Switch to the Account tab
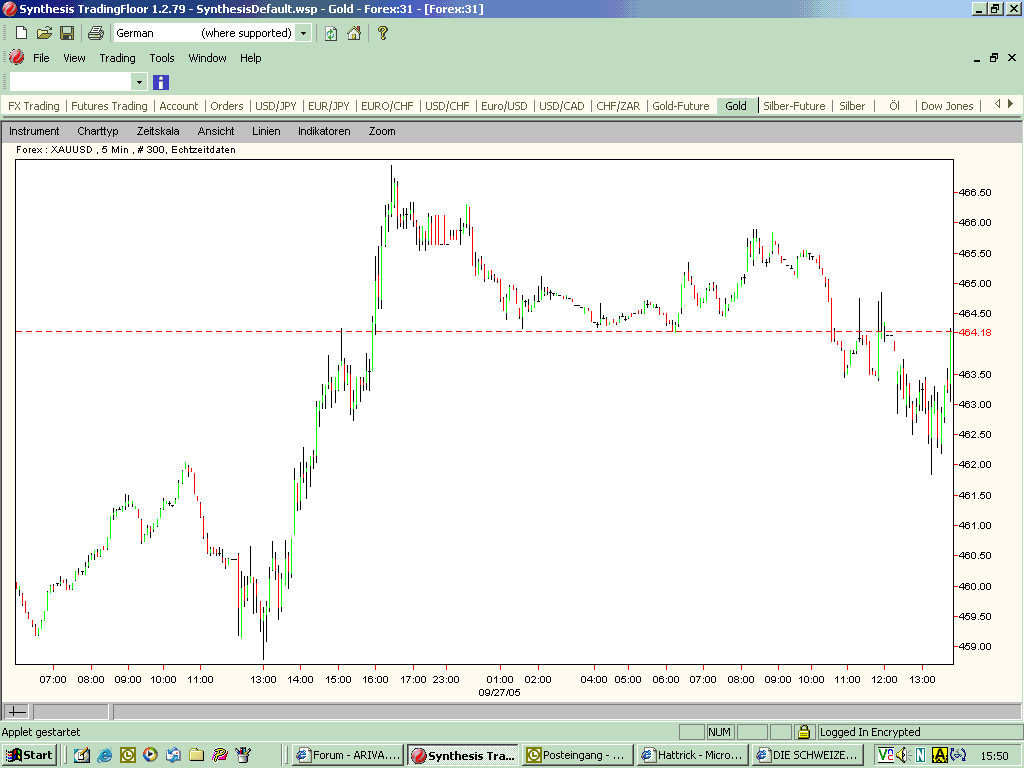 click(x=178, y=106)
